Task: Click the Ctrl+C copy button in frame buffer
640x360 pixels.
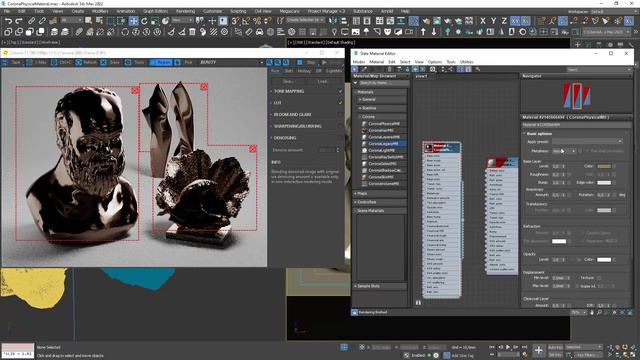Action: coord(61,62)
